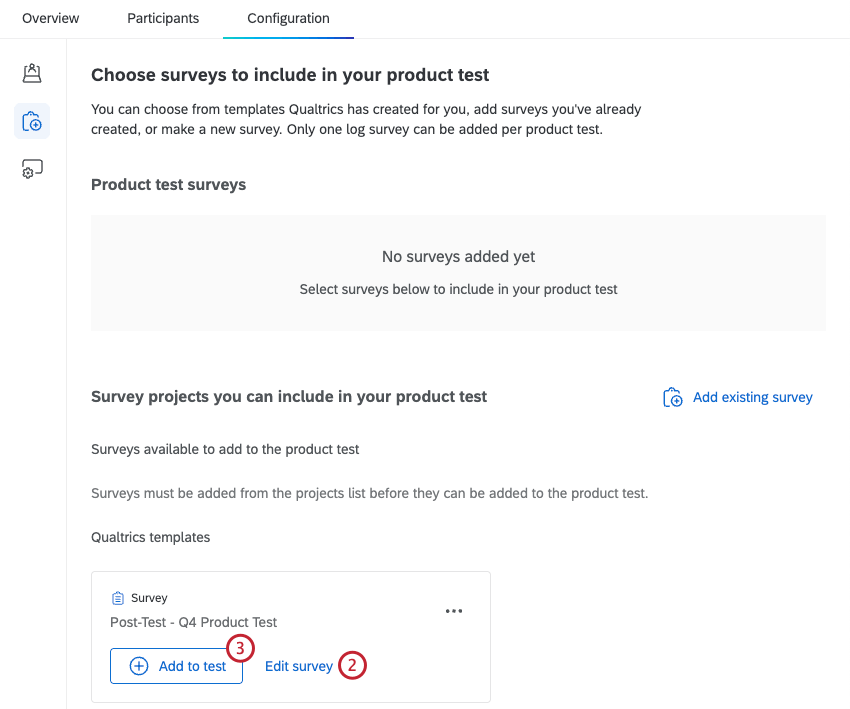850x709 pixels.
Task: Open the Participants panel from the left sidebar
Action: tap(31, 73)
